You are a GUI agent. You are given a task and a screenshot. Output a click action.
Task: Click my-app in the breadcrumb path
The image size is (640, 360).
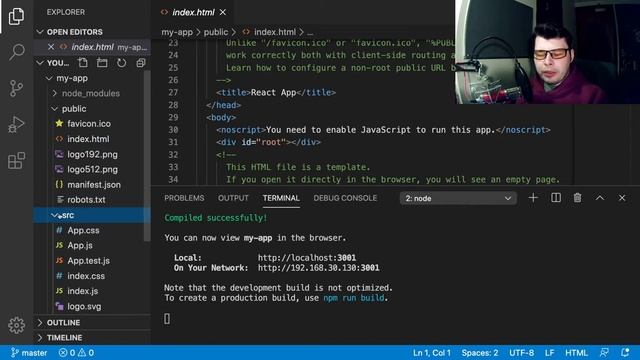pos(177,32)
